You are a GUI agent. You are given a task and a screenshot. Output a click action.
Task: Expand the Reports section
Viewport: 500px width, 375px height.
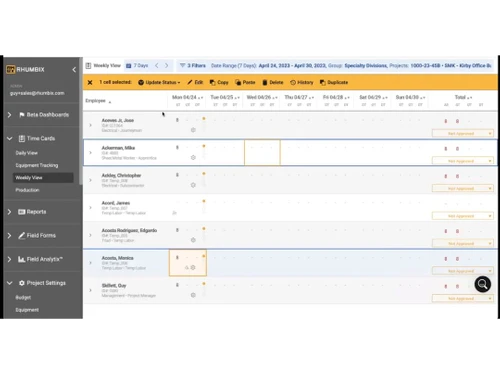click(9, 212)
